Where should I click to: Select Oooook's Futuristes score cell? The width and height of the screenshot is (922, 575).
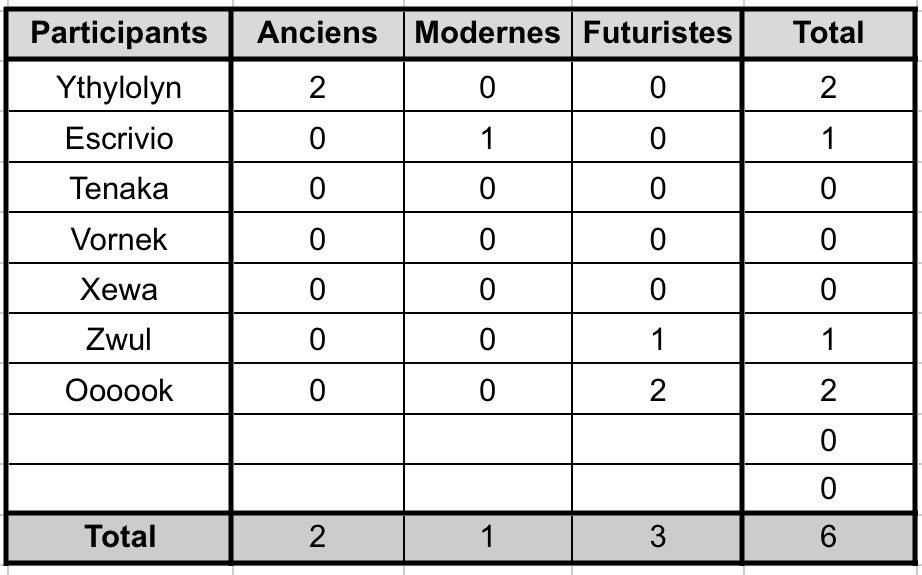(657, 390)
